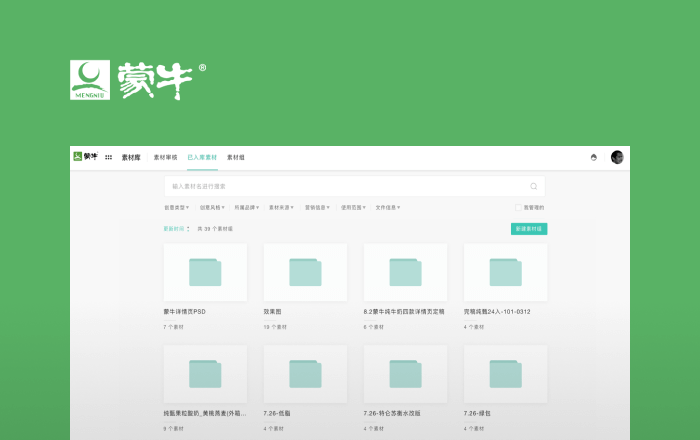Click 7 个素材 under 蒙牛详情页PSD
The width and height of the screenshot is (700, 440).
click(173, 327)
